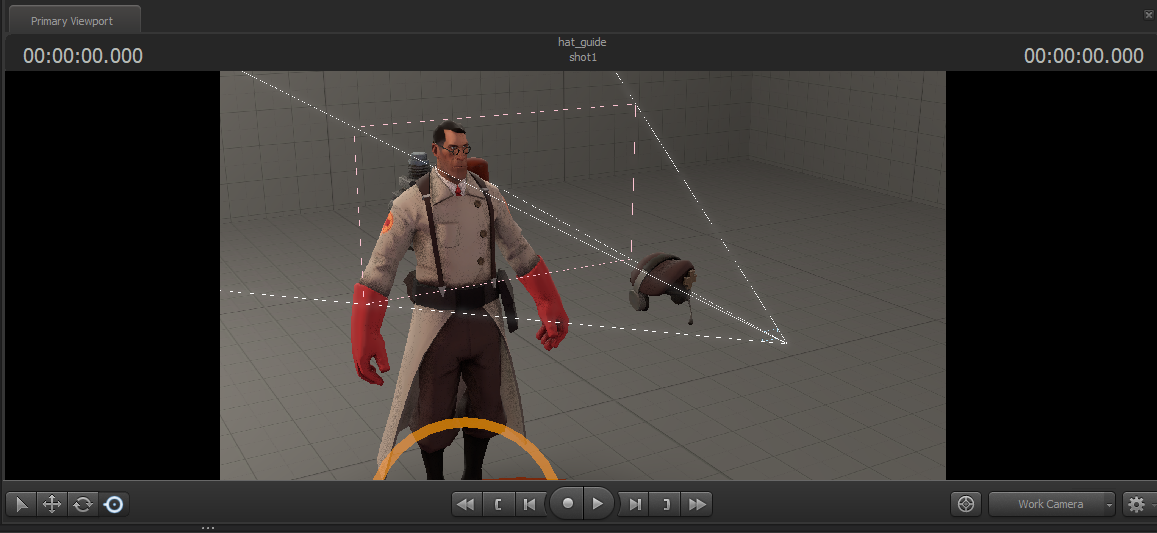Viewport: 1157px width, 533px height.
Task: Click the hat_guide session name
Action: 582,42
